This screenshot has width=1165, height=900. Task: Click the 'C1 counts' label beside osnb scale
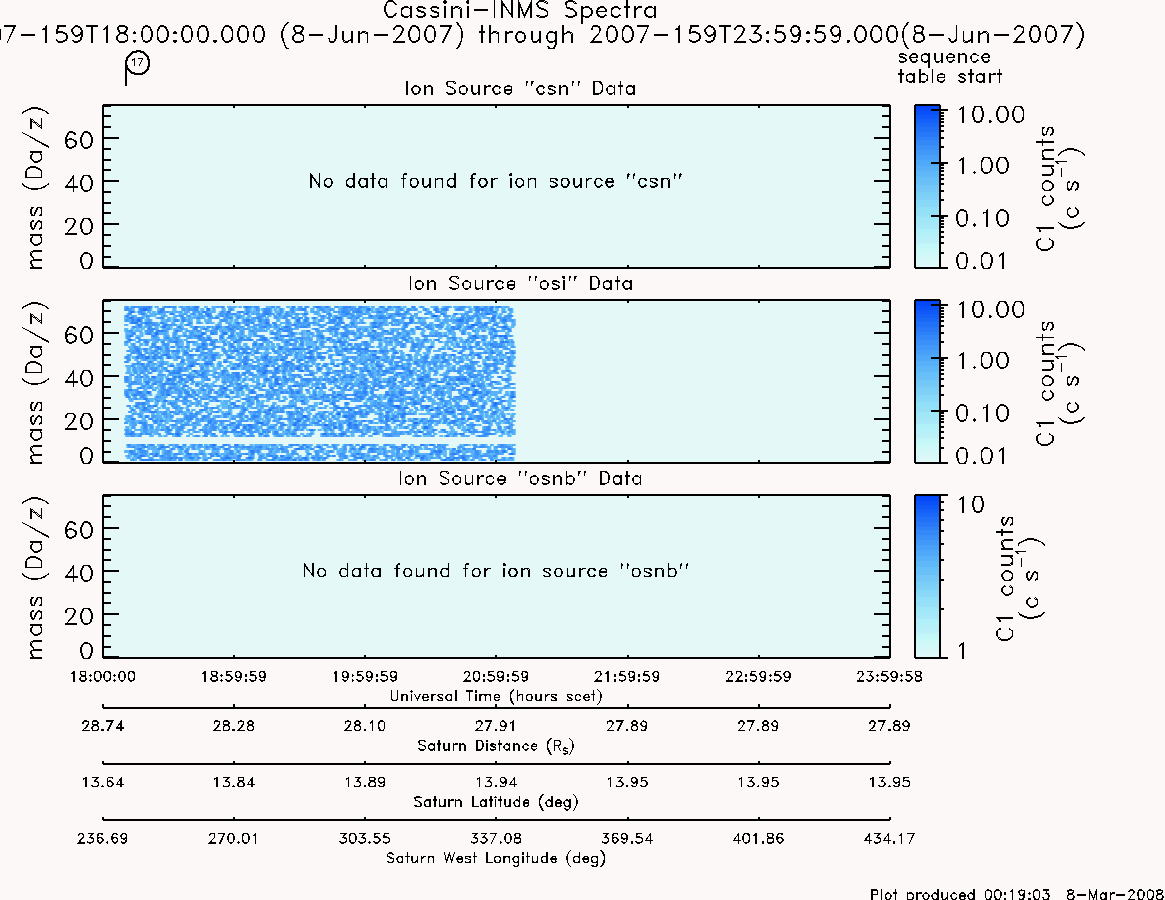1005,578
